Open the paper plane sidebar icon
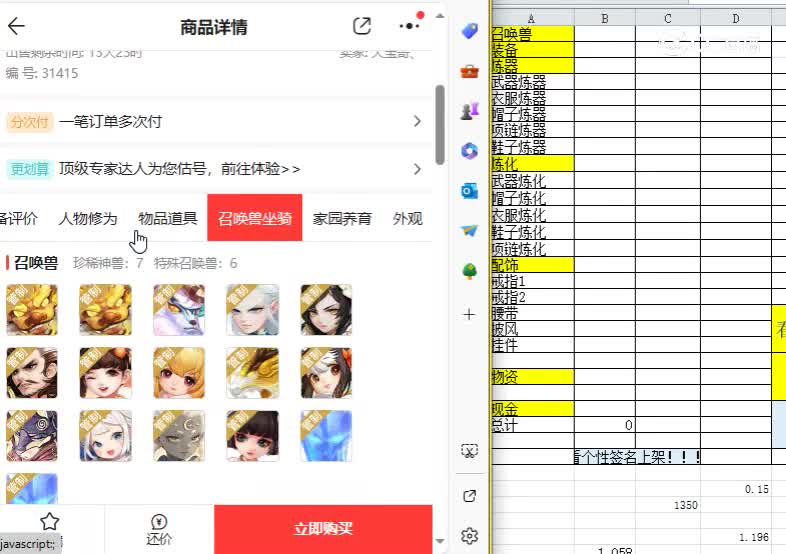 click(x=469, y=231)
